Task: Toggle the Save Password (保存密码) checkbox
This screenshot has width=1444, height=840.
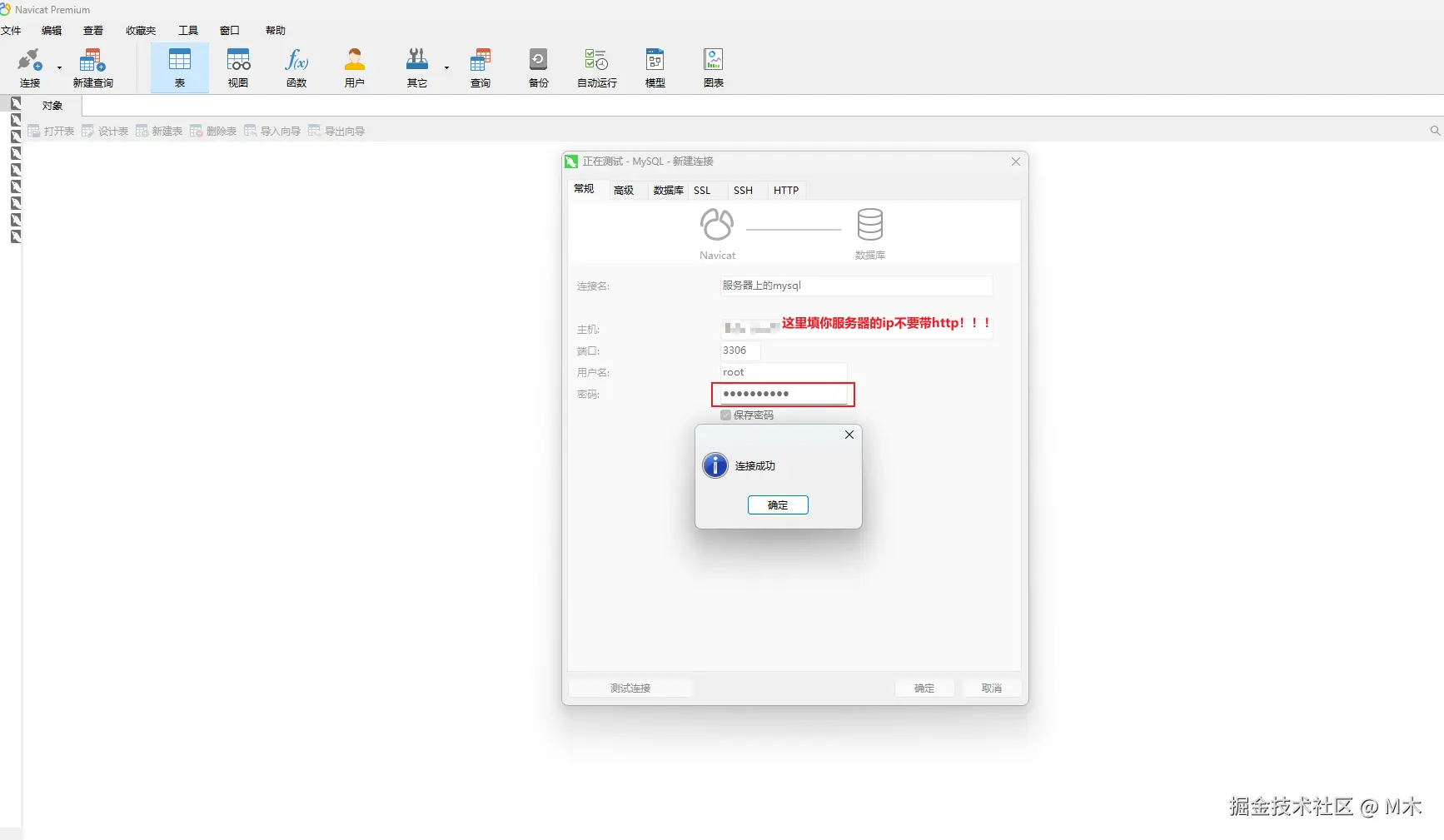Action: tap(726, 415)
